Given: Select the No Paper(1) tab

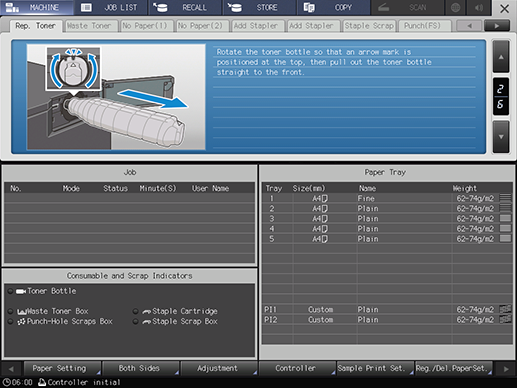Looking at the screenshot, I should pyautogui.click(x=147, y=26).
